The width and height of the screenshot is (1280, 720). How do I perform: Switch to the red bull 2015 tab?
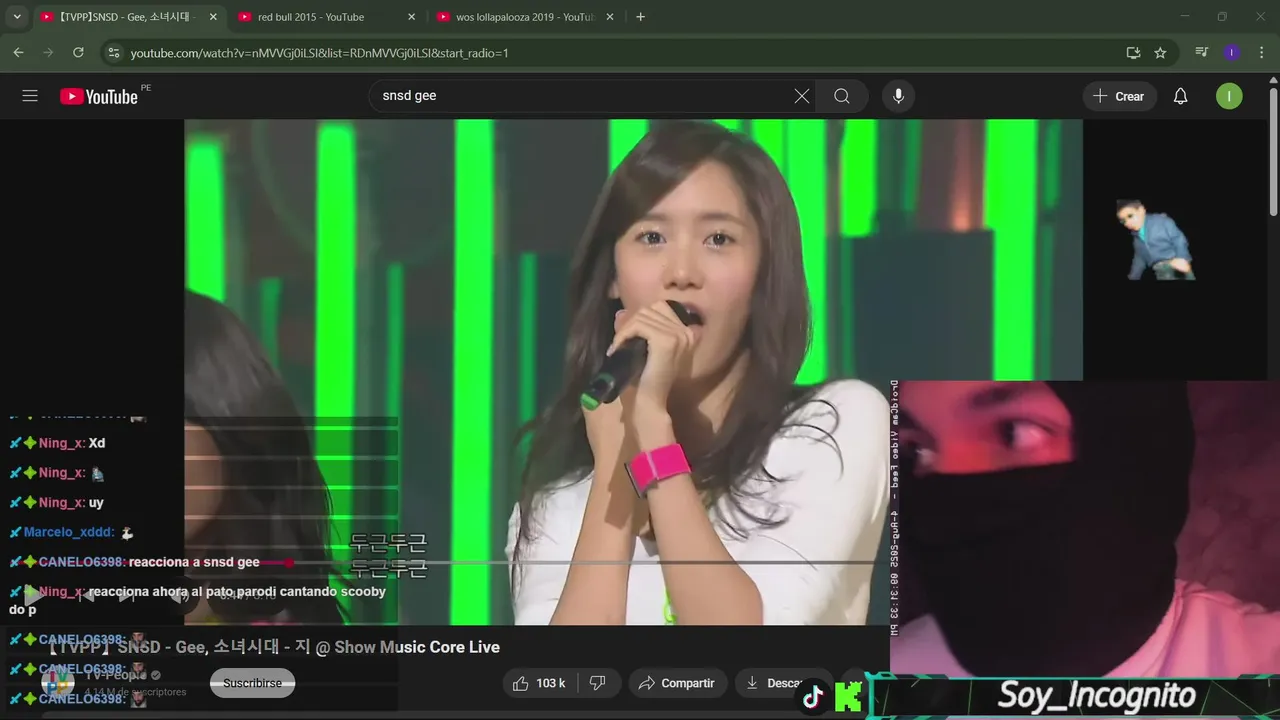coord(327,17)
